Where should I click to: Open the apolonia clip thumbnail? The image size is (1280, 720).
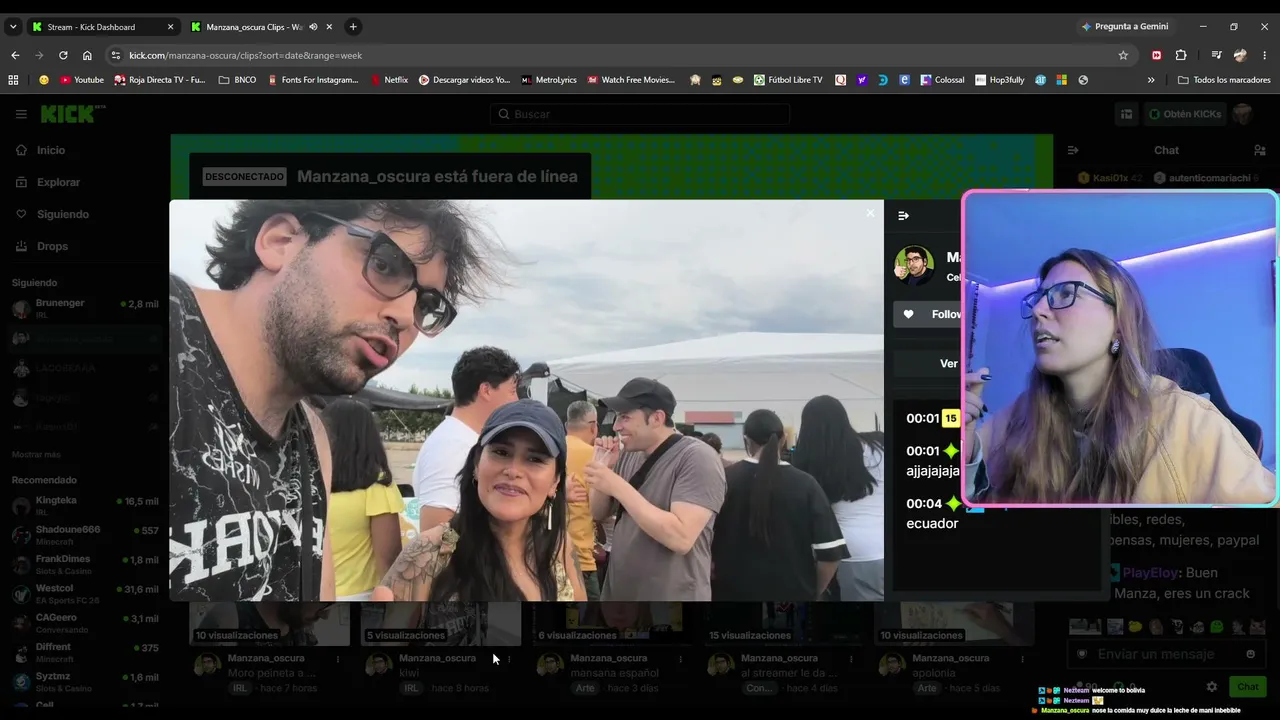coord(955,623)
